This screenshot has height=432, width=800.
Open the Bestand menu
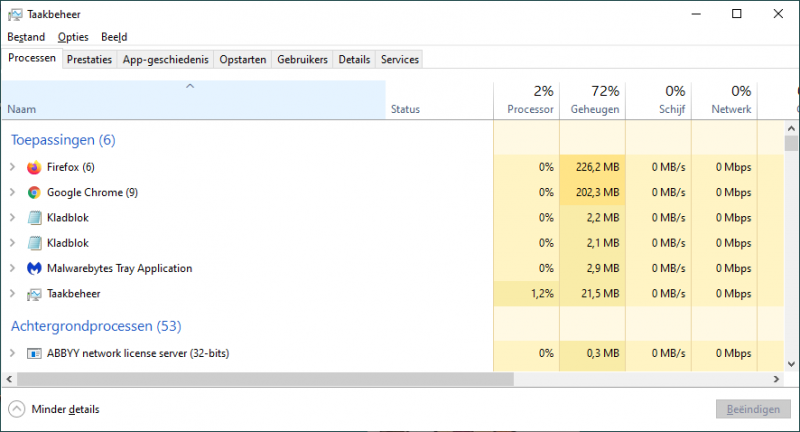tap(26, 37)
